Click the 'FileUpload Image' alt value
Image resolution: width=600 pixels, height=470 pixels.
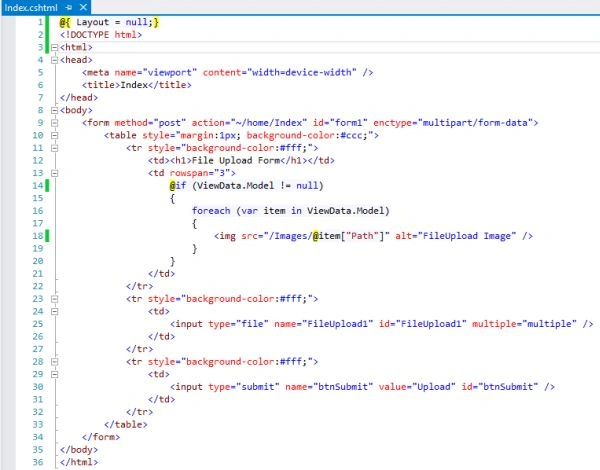[x=469, y=236]
